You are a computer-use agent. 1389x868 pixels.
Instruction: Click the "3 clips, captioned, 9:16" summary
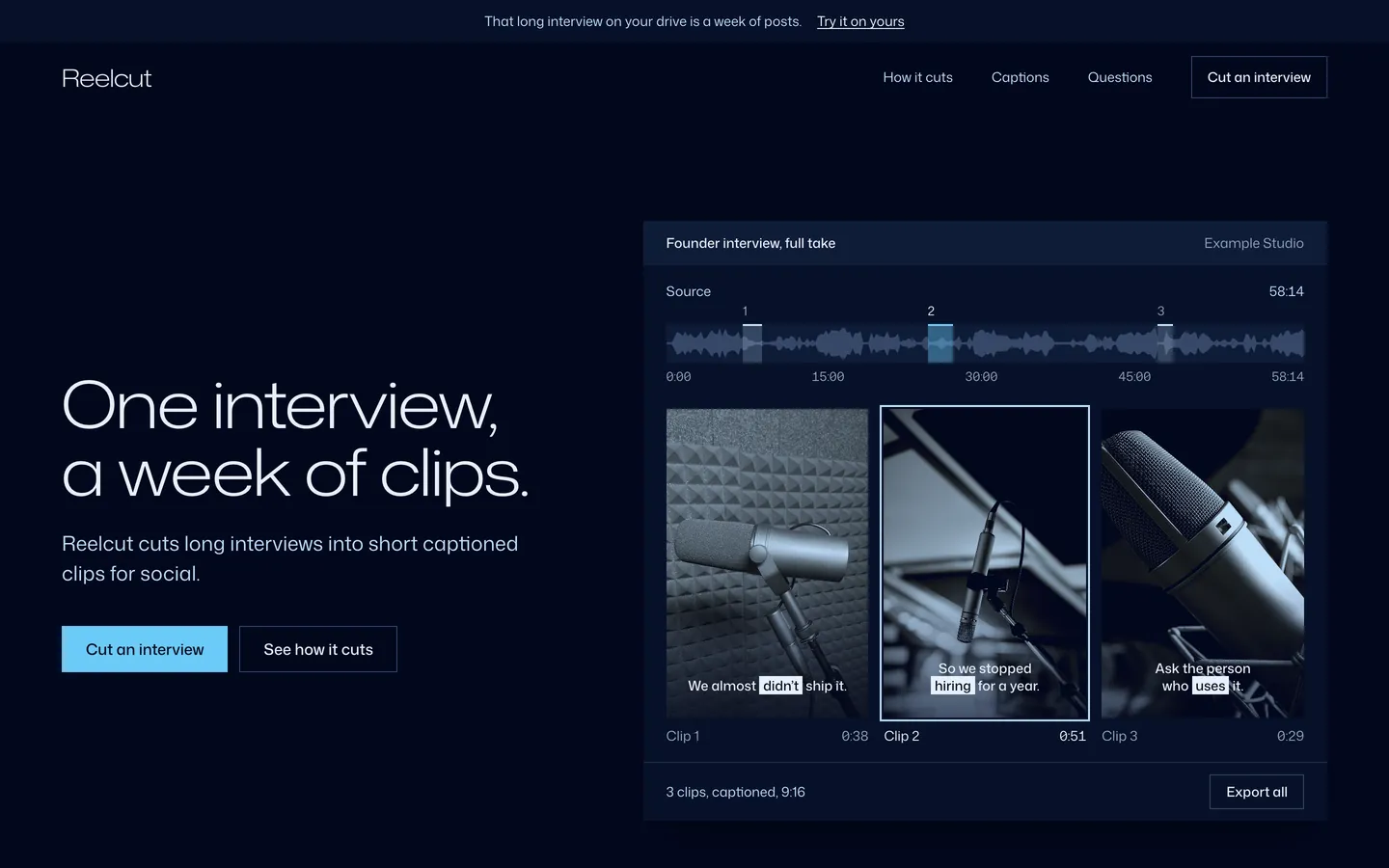click(x=735, y=792)
